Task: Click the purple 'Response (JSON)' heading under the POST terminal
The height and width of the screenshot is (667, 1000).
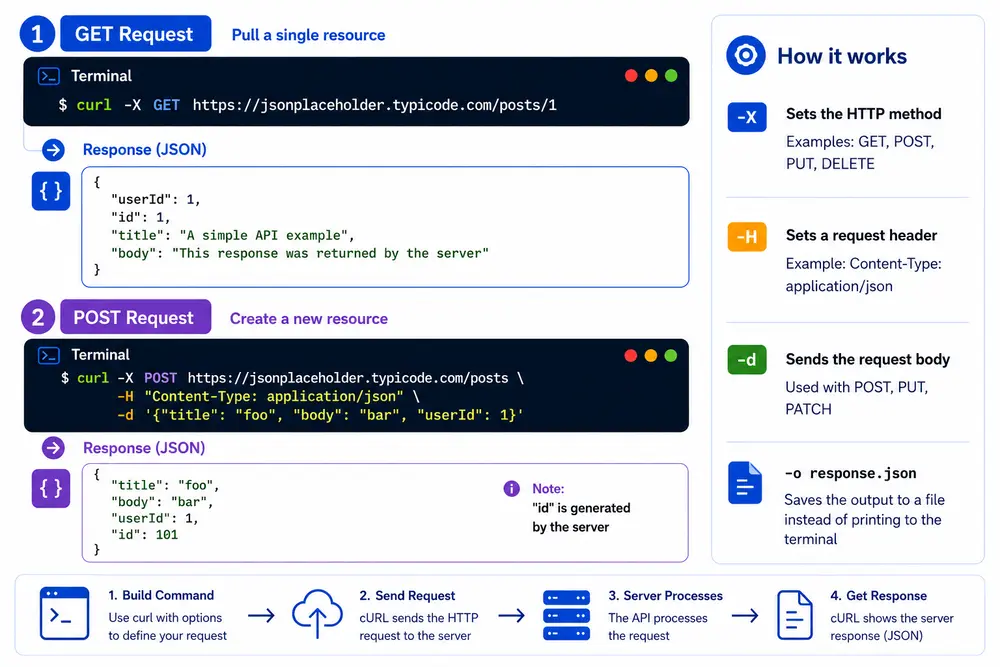Action: (144, 448)
